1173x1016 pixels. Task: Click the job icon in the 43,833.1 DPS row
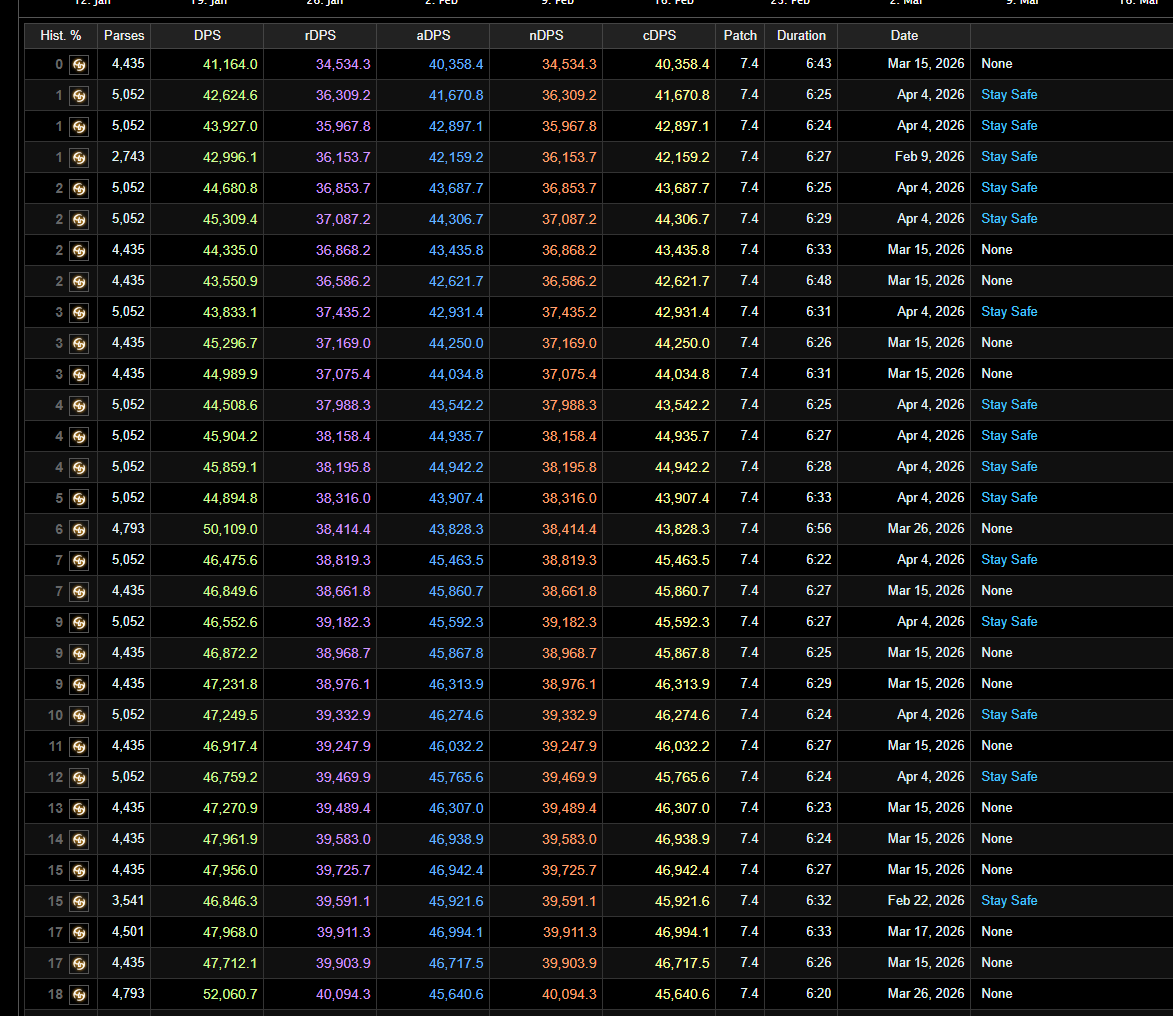pyautogui.click(x=79, y=313)
